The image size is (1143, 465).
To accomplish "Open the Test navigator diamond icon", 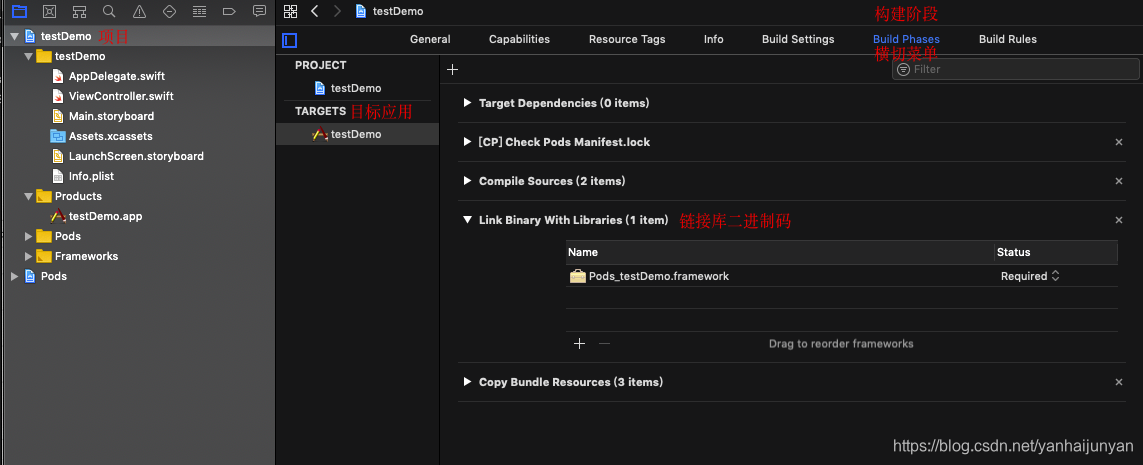I will tap(169, 11).
